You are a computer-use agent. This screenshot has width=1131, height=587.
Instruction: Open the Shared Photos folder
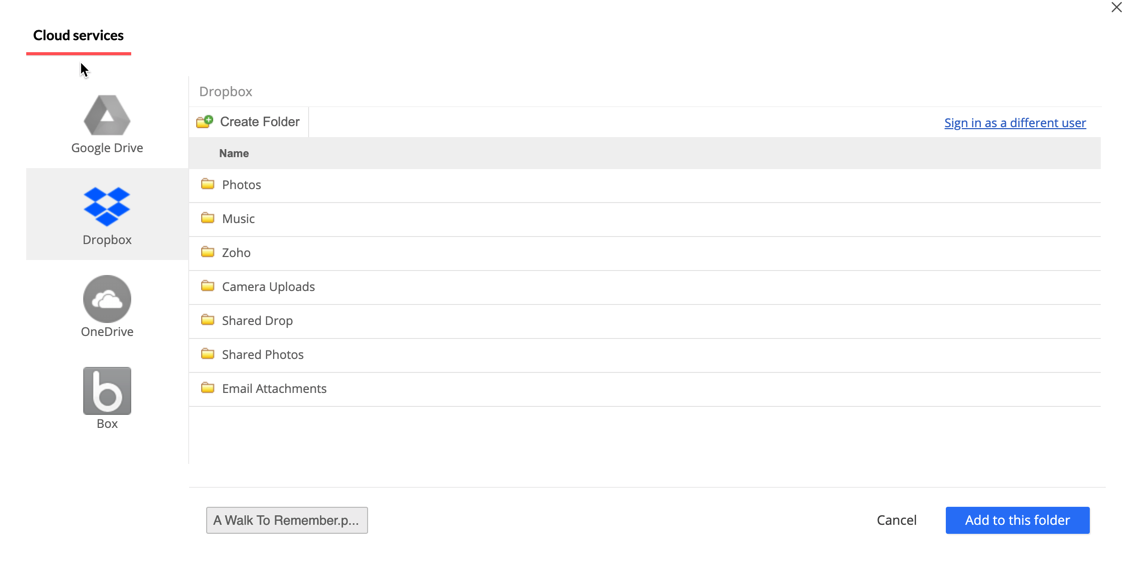coord(262,355)
